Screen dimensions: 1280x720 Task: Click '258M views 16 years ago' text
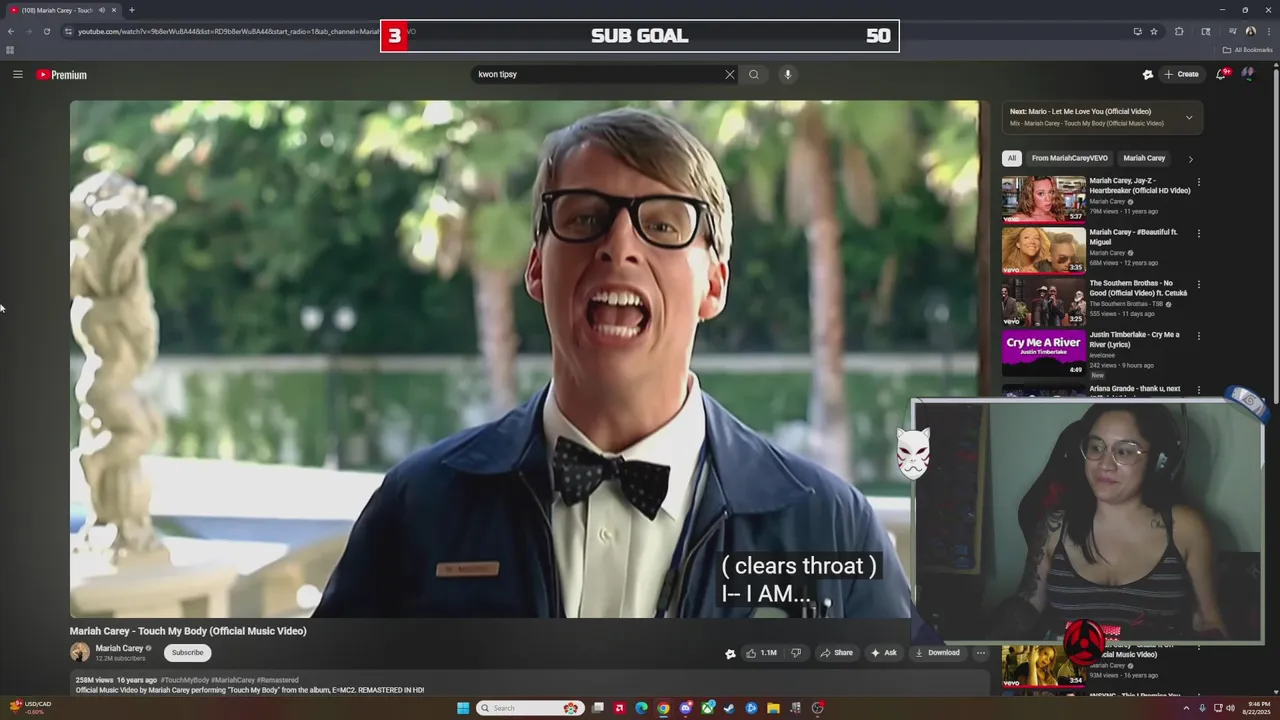click(x=115, y=680)
